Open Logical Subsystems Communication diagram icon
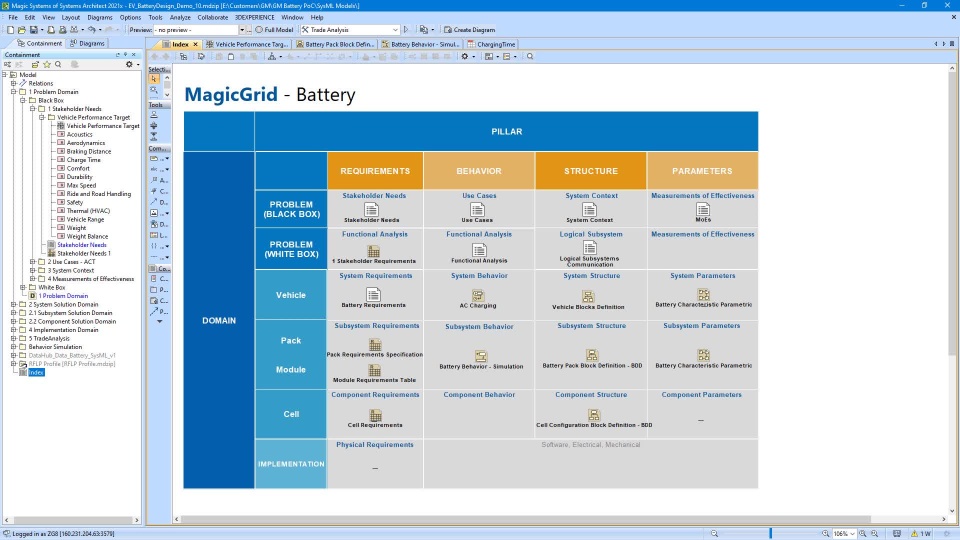Viewport: 960px width, 540px height. [590, 247]
